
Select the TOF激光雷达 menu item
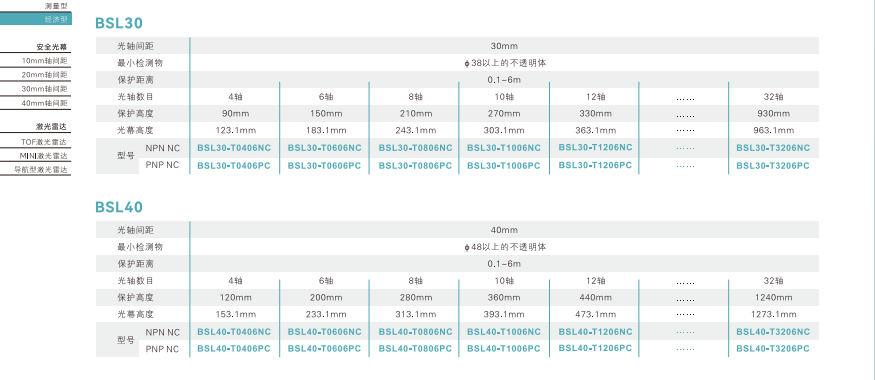(45, 142)
